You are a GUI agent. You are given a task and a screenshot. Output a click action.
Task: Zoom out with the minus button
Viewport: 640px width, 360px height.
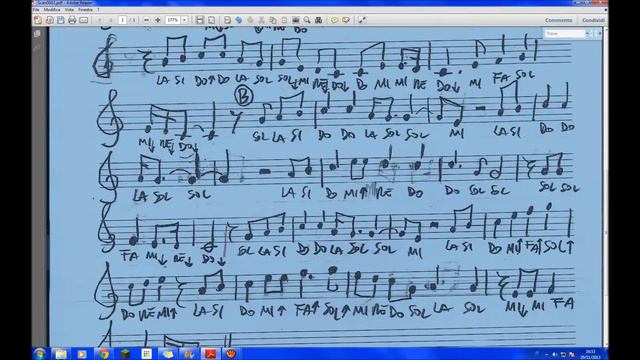tap(146, 20)
